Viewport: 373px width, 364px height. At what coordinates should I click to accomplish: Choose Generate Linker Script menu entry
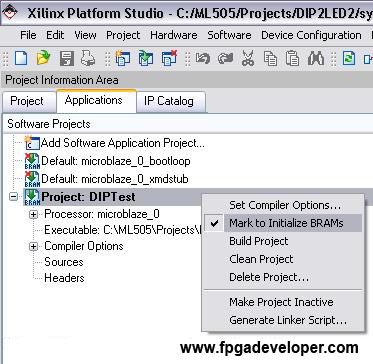tap(288, 320)
